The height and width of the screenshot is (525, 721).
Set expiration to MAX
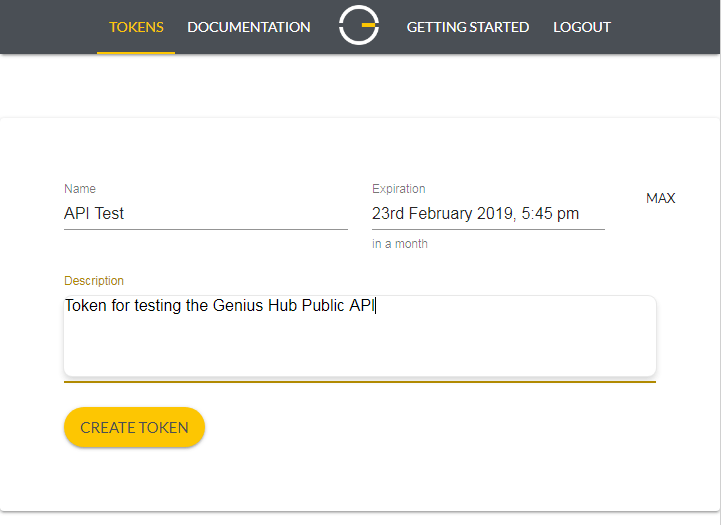pos(660,198)
